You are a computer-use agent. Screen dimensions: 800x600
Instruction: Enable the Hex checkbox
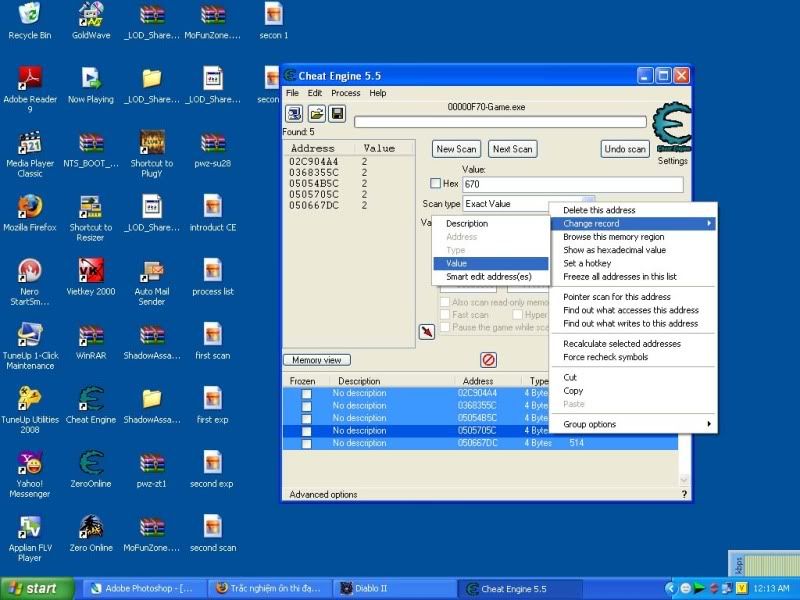pos(435,183)
